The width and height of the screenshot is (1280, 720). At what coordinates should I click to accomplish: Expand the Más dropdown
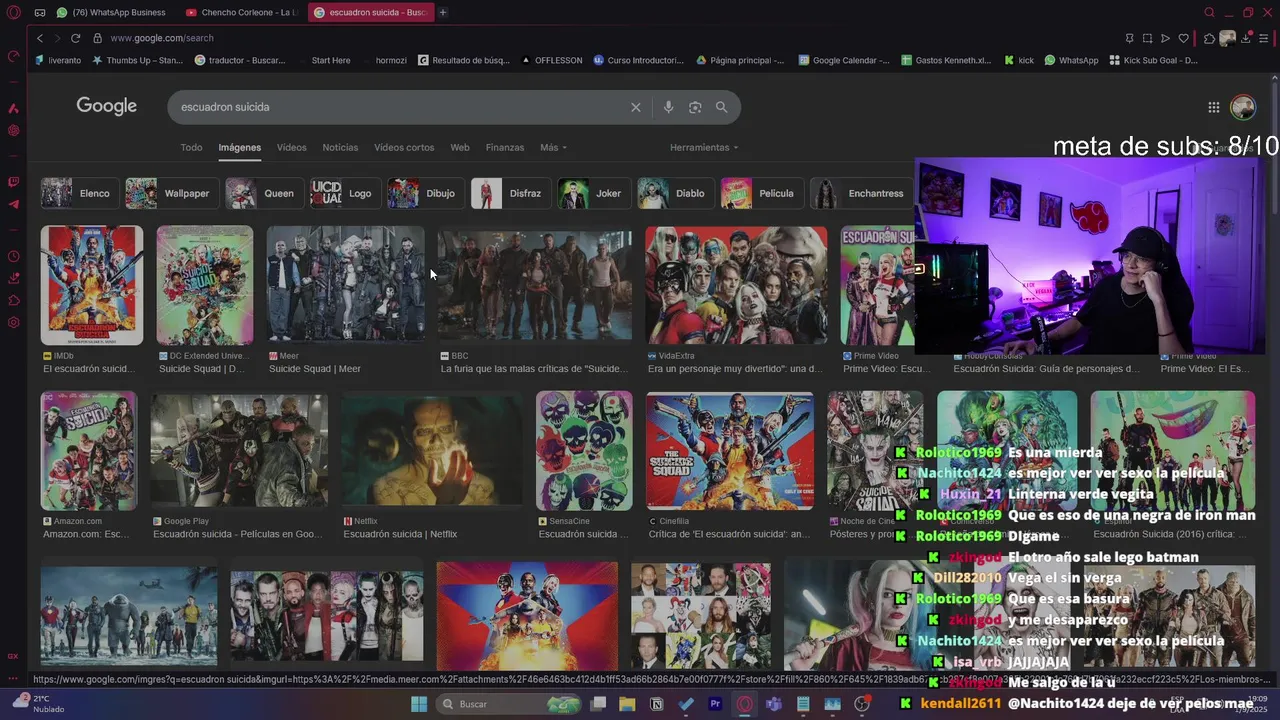click(x=553, y=147)
